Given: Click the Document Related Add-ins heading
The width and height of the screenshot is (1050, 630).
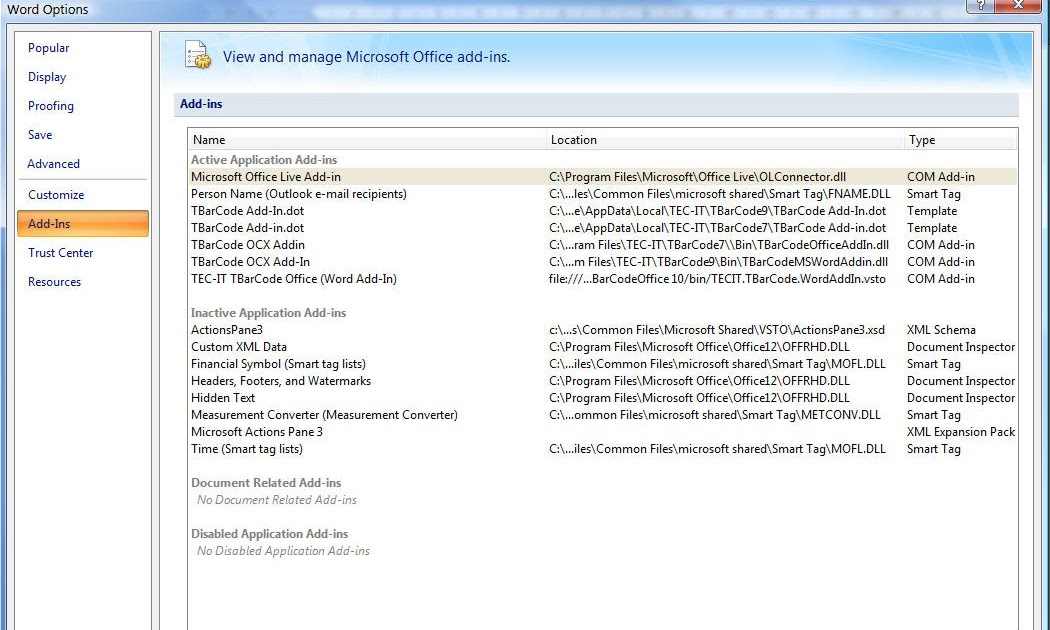Looking at the screenshot, I should tap(266, 483).
